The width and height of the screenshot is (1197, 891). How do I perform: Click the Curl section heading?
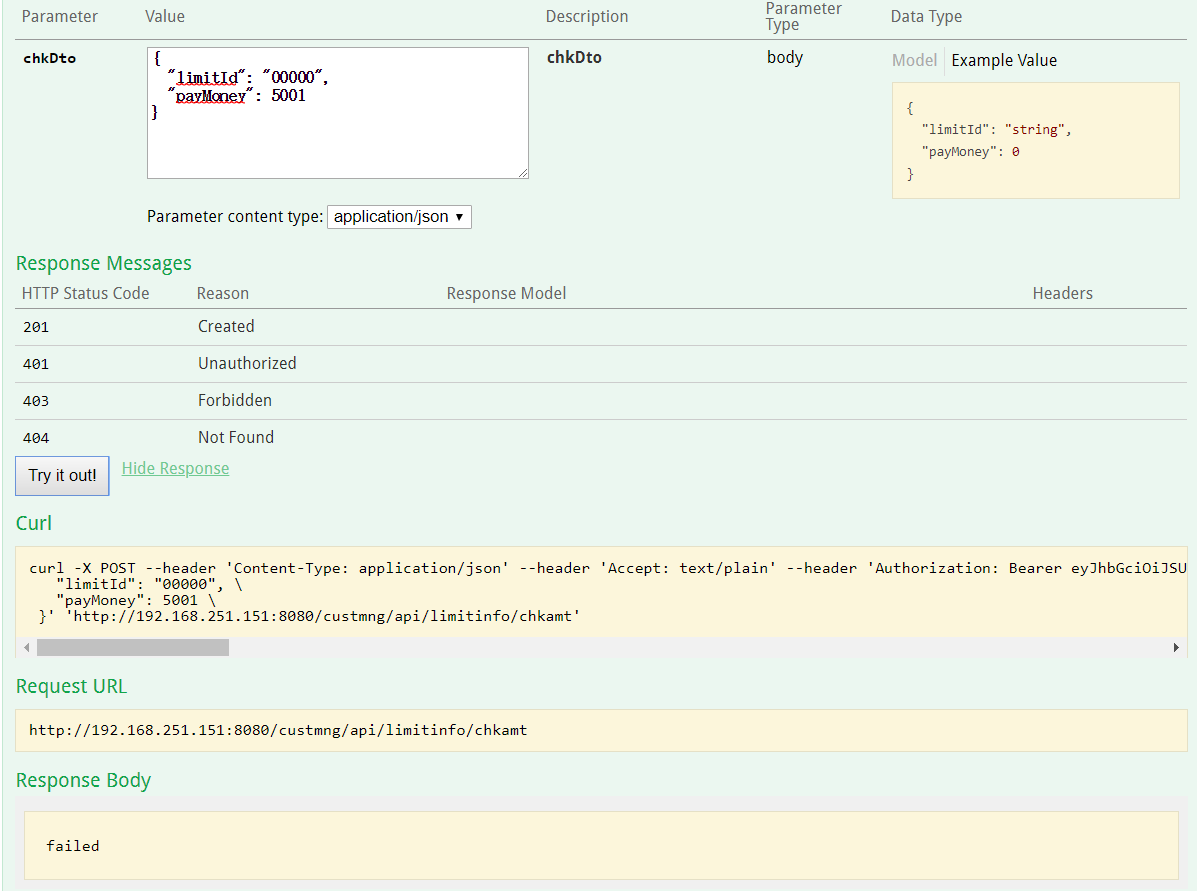click(x=33, y=523)
